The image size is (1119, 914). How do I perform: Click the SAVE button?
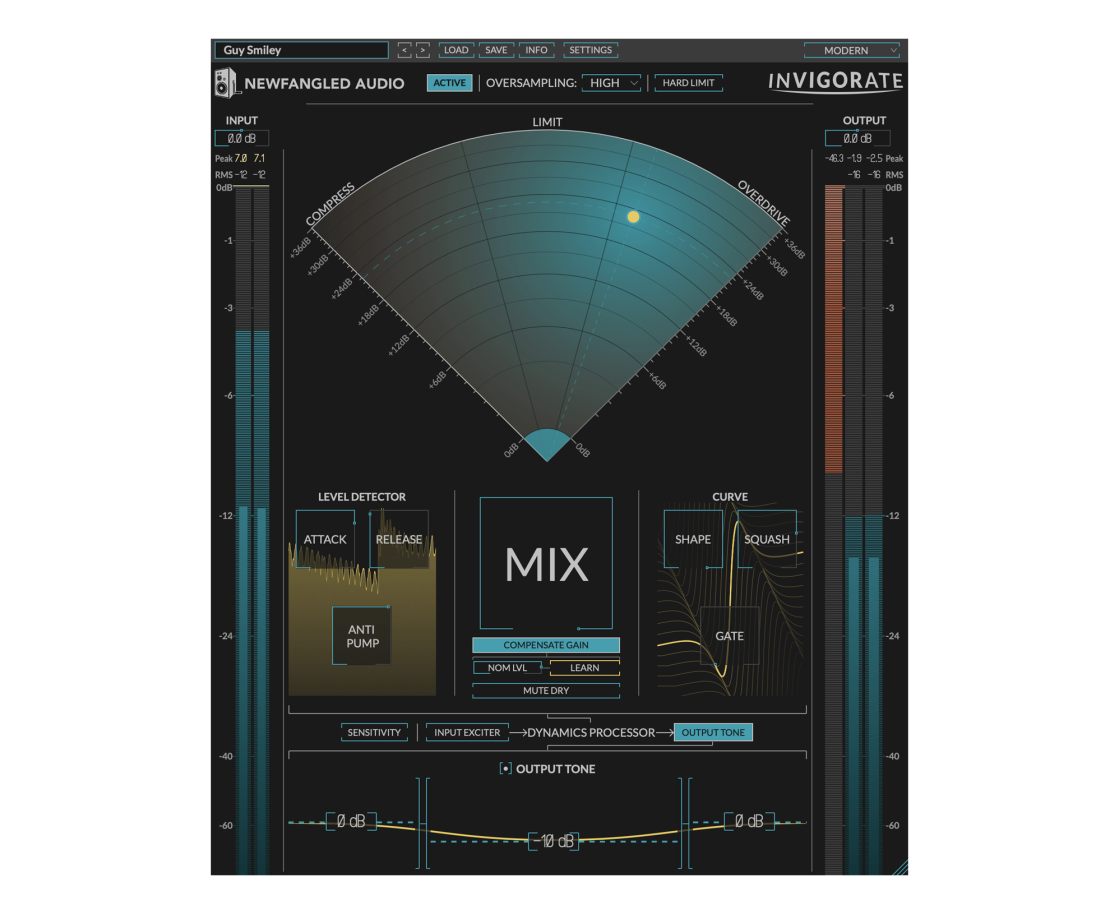[496, 50]
